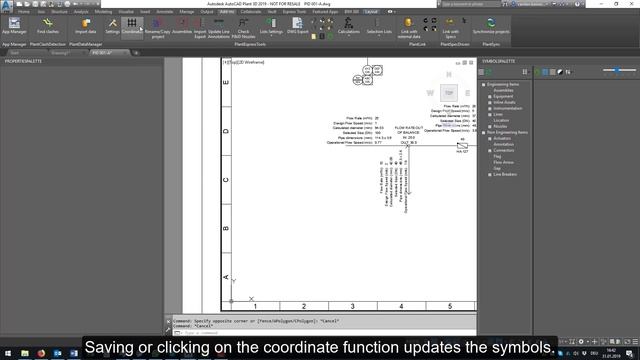640x360 pixels.
Task: Select Flag in the symbols tree
Action: pyautogui.click(x=497, y=156)
